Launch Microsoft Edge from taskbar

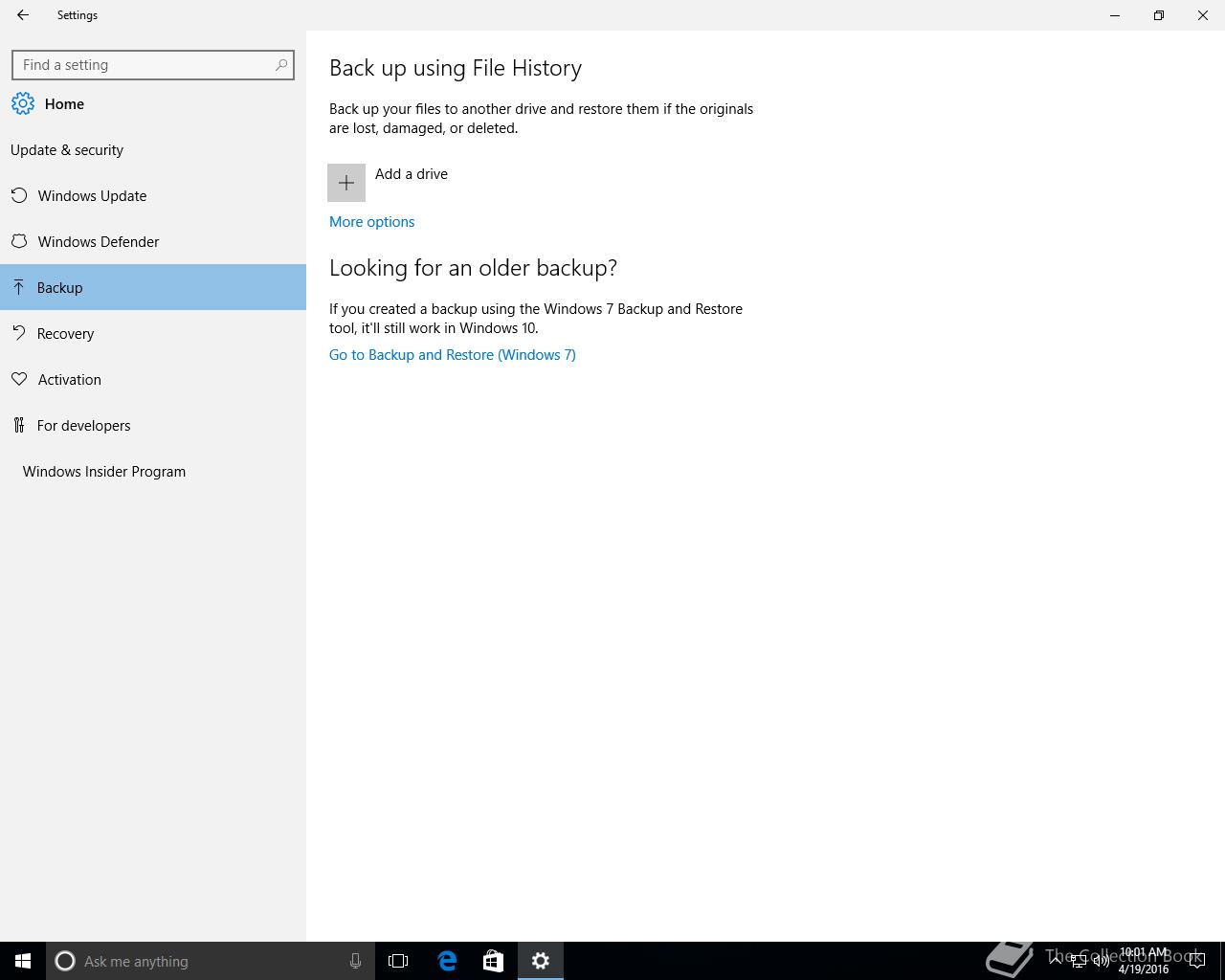coord(447,961)
